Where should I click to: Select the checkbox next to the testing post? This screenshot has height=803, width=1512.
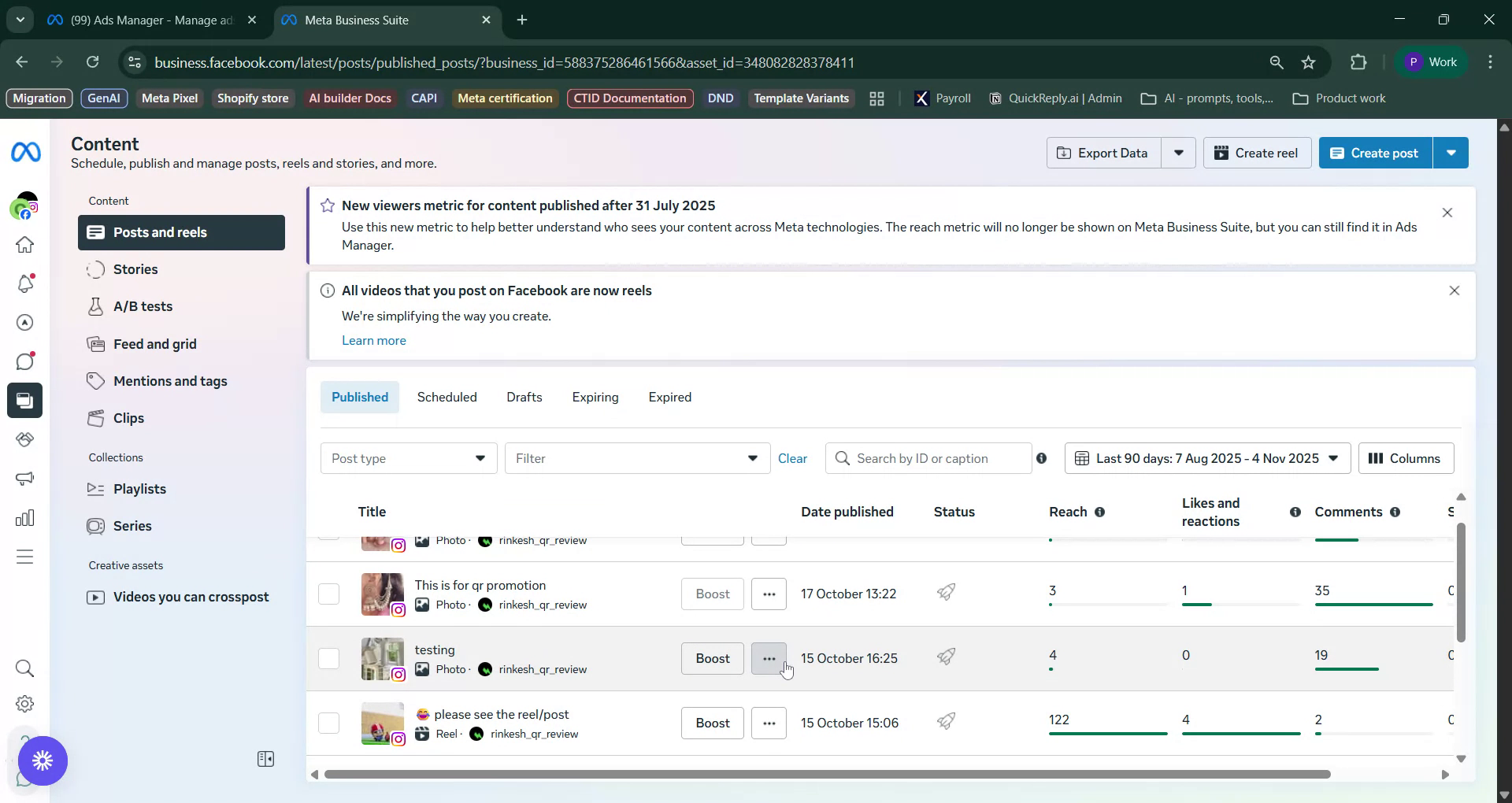pos(328,658)
